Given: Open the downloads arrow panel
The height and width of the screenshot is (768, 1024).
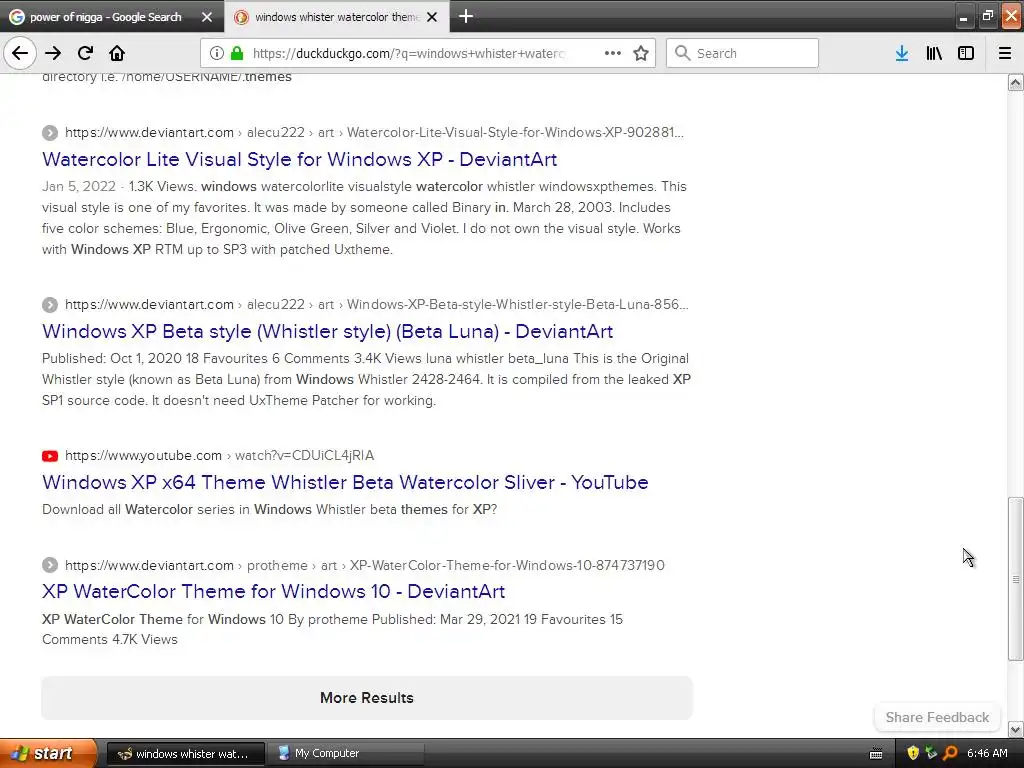Looking at the screenshot, I should click(902, 53).
